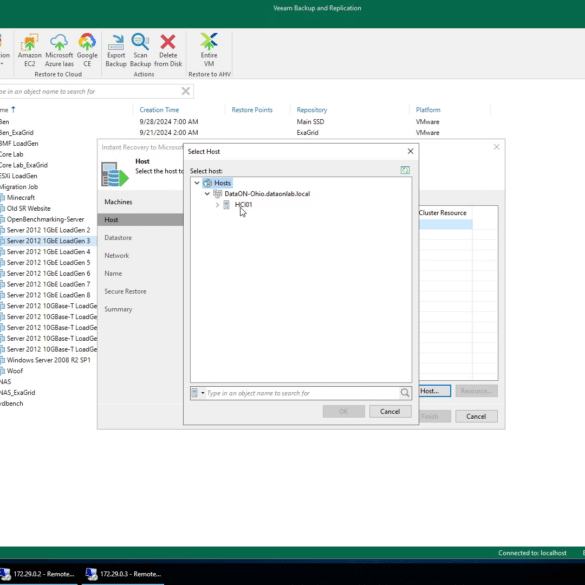Image resolution: width=585 pixels, height=585 pixels.
Task: Cancel the Instant Recovery wizard
Action: tap(476, 416)
